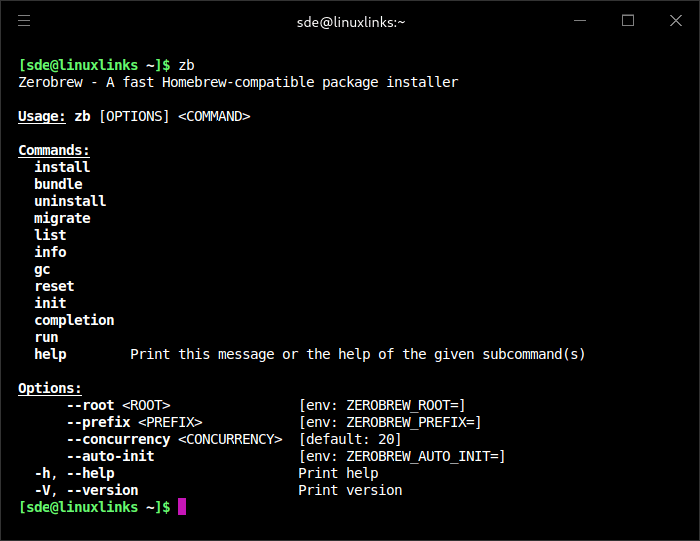The width and height of the screenshot is (700, 541).
Task: Click the '--root' option text
Action: pyautogui.click(x=90, y=405)
